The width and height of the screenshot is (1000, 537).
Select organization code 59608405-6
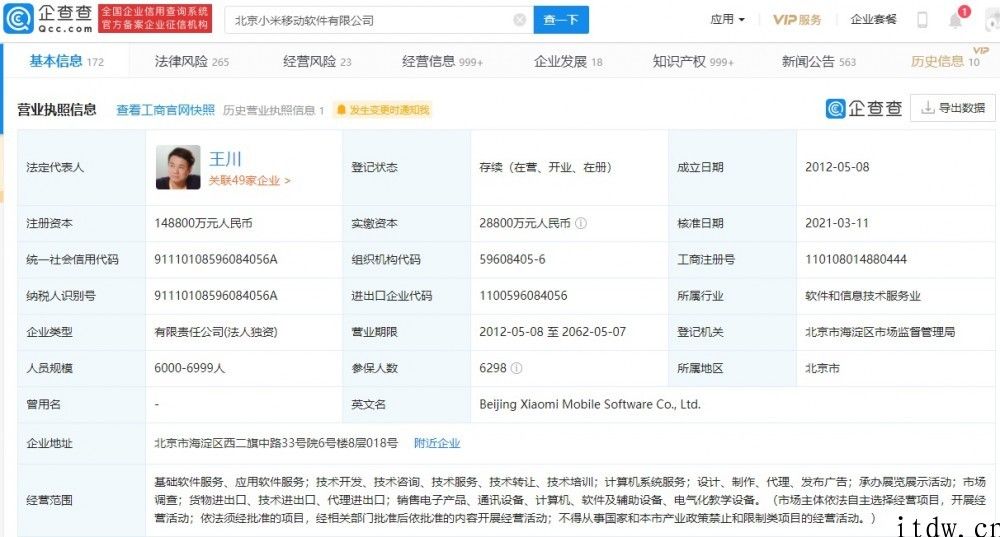coord(512,260)
